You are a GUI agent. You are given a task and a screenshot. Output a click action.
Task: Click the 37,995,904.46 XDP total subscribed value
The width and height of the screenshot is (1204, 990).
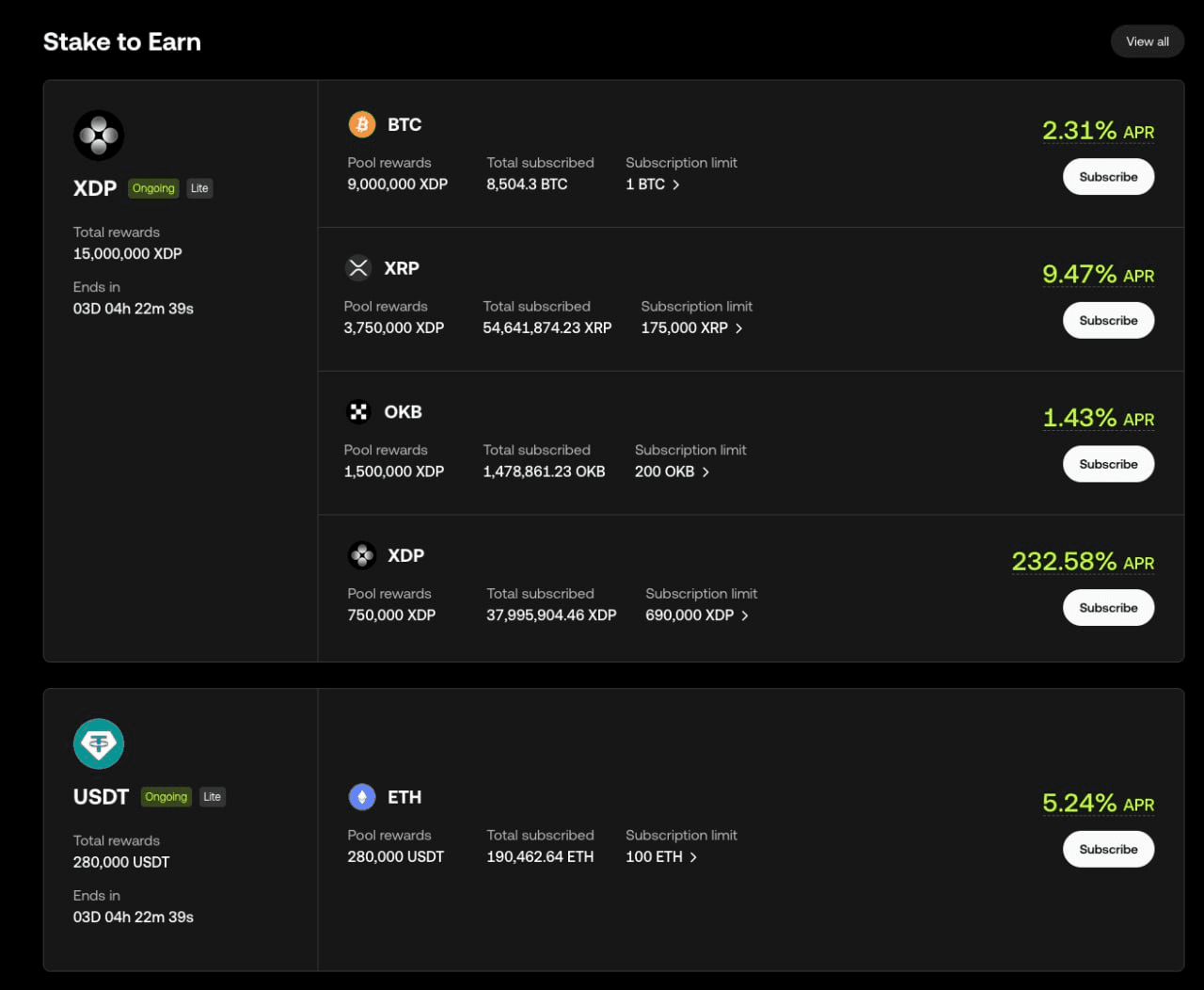coord(551,615)
